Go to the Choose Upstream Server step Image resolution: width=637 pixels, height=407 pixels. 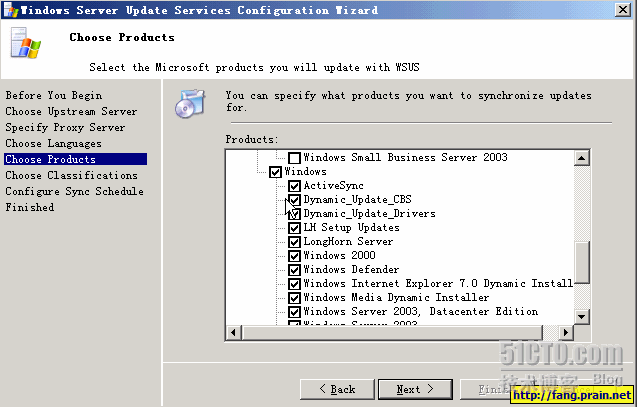coord(71,111)
